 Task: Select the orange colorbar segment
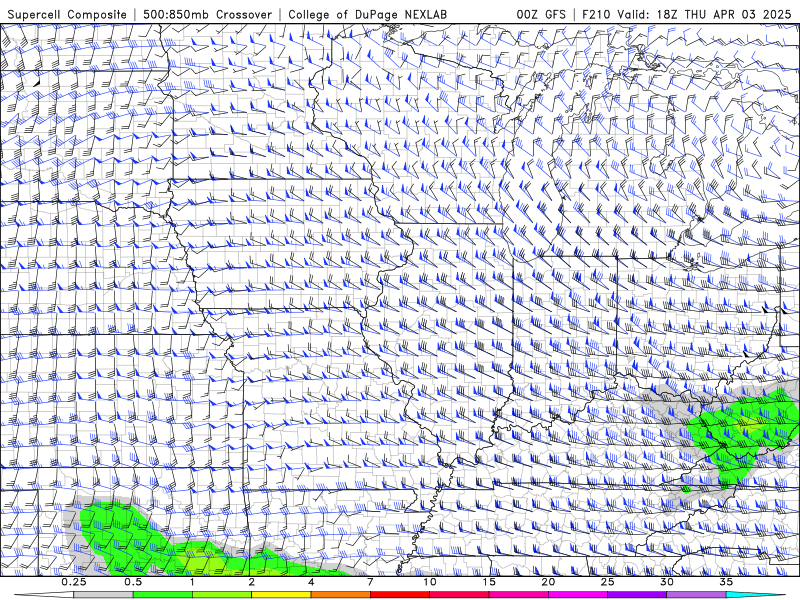pos(341,595)
